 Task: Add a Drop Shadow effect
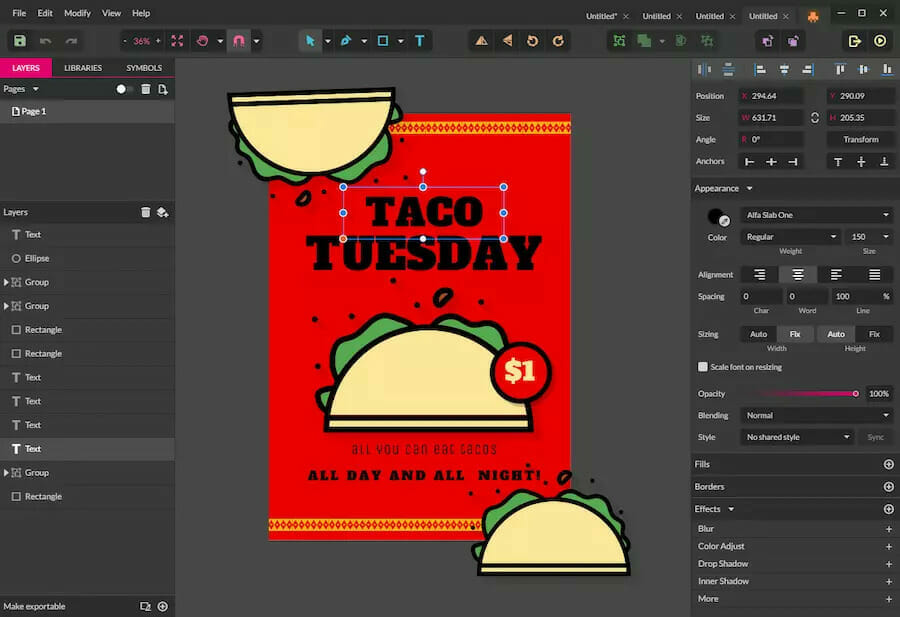tap(889, 564)
